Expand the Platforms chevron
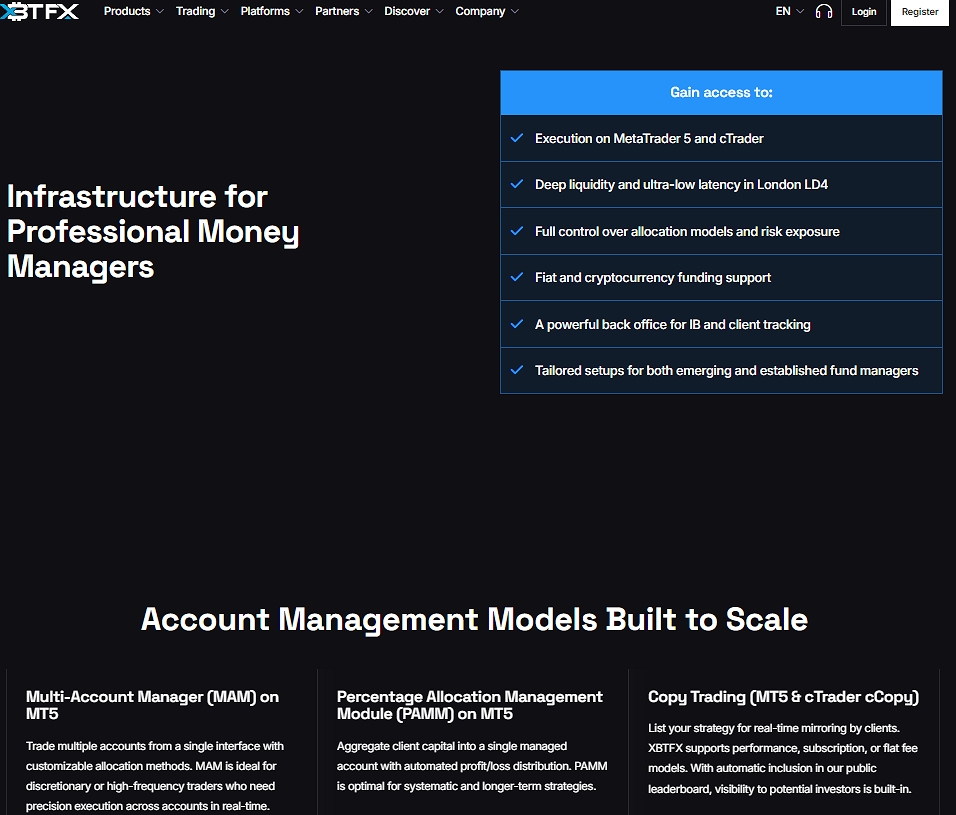Viewport: 956px width, 815px height. (x=299, y=12)
